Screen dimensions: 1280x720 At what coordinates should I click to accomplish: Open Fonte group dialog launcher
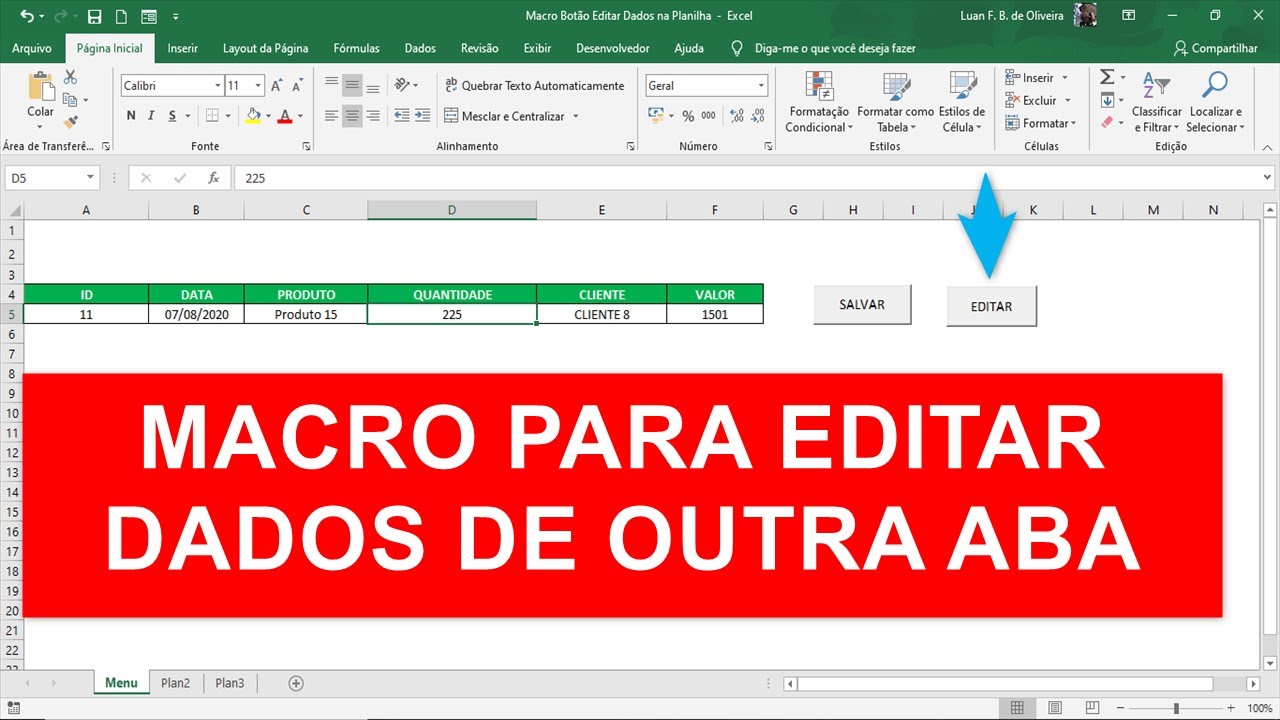(305, 146)
